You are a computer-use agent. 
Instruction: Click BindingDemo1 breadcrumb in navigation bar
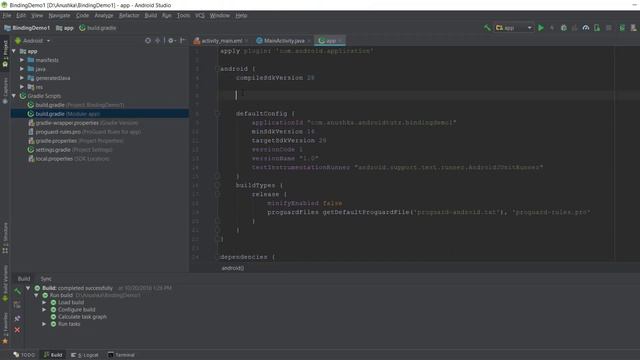point(27,28)
